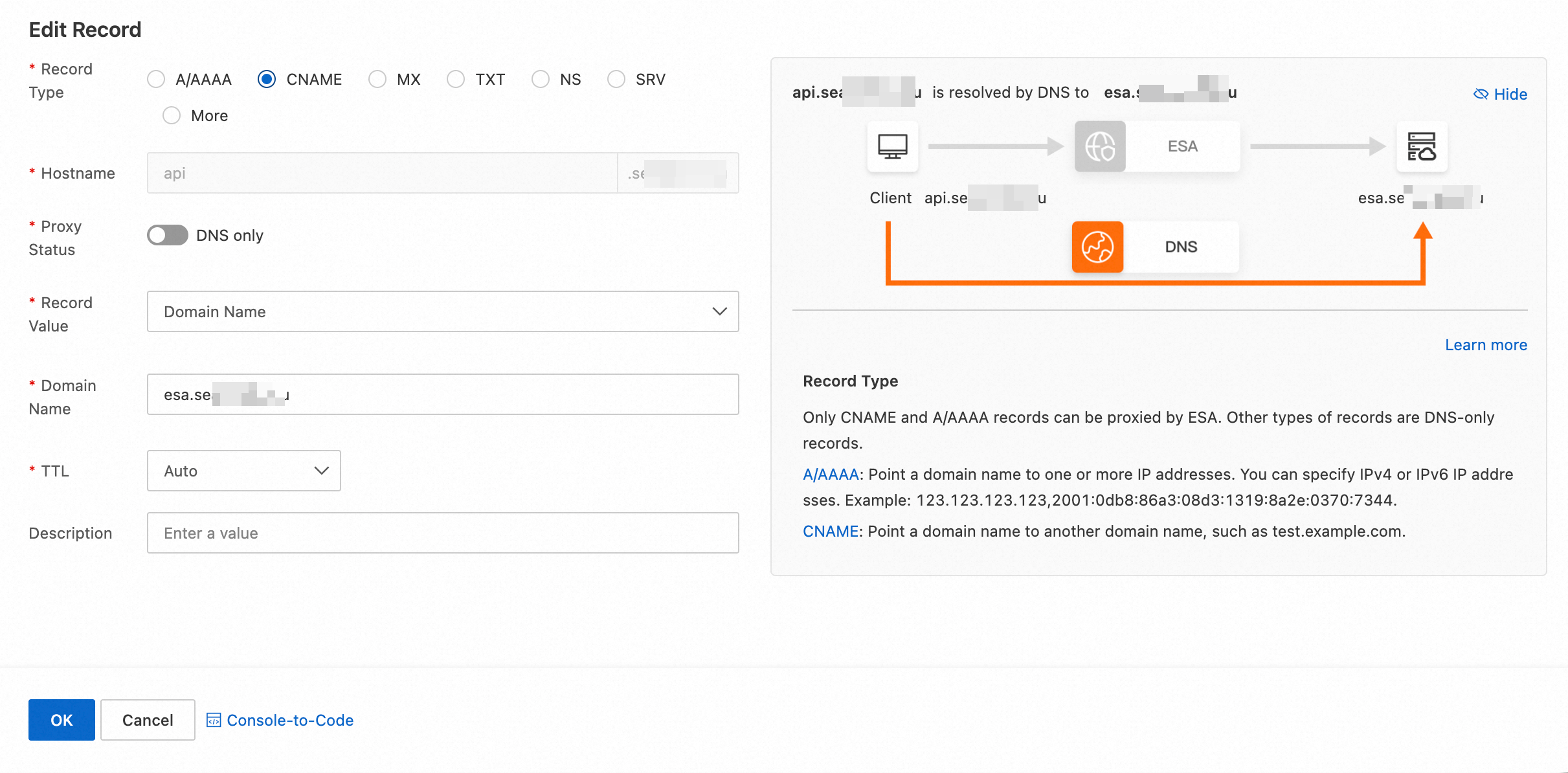Select the MX record type

[x=377, y=80]
